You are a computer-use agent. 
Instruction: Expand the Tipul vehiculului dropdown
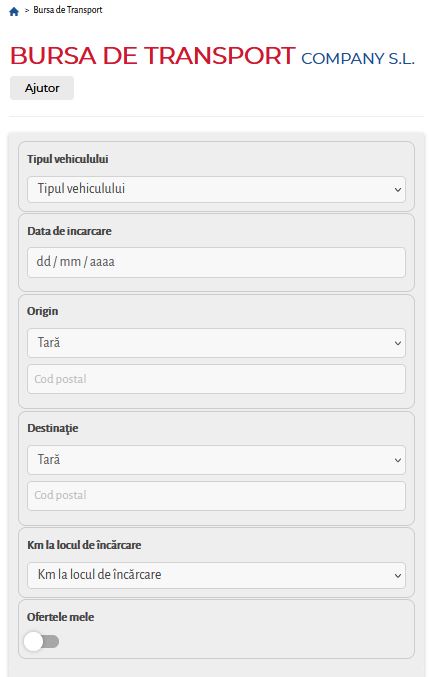pos(216,189)
